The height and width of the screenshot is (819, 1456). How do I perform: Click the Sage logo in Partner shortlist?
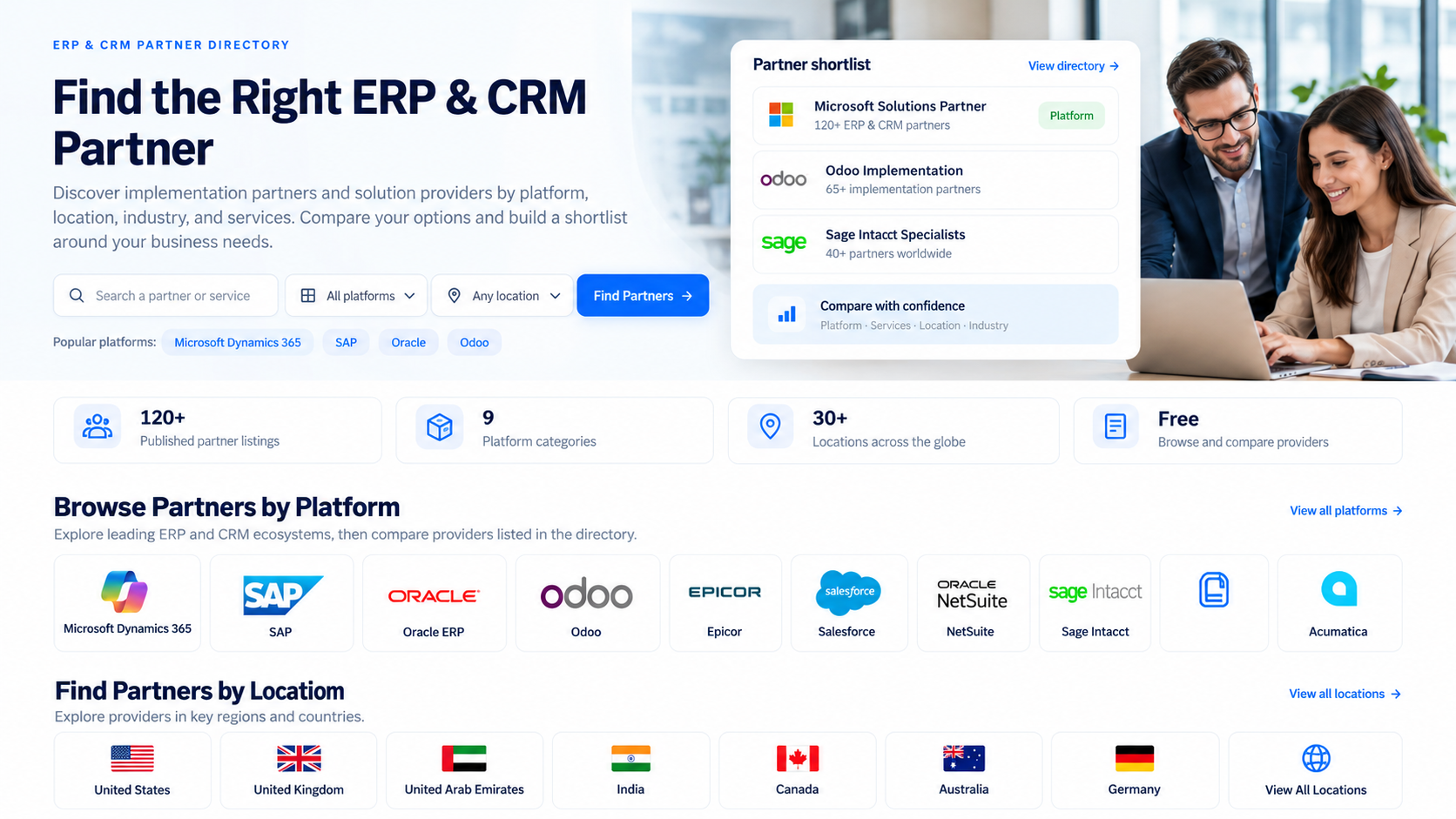[784, 244]
